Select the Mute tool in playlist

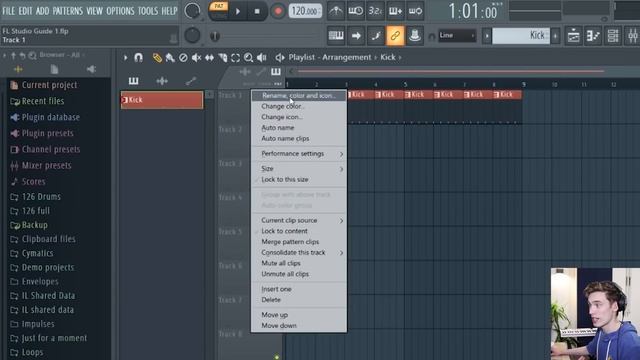[x=196, y=58]
